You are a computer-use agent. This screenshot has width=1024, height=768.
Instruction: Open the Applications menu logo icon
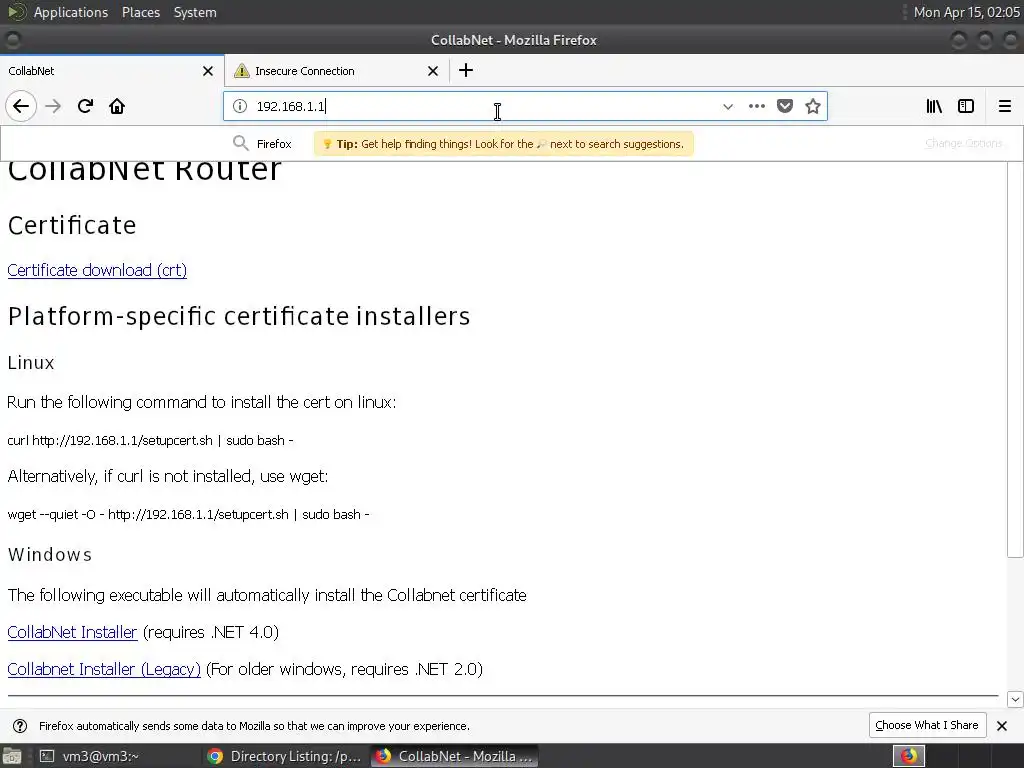click(x=17, y=12)
